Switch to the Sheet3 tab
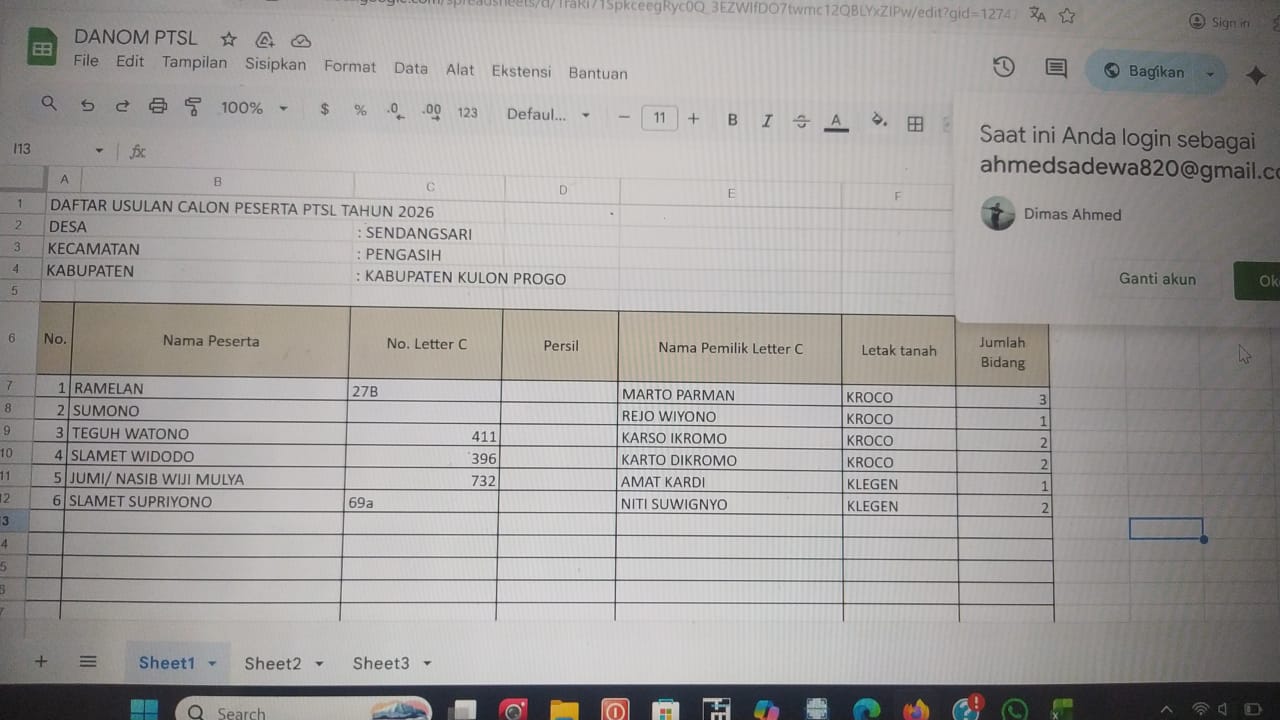Viewport: 1280px width, 720px height. click(380, 663)
